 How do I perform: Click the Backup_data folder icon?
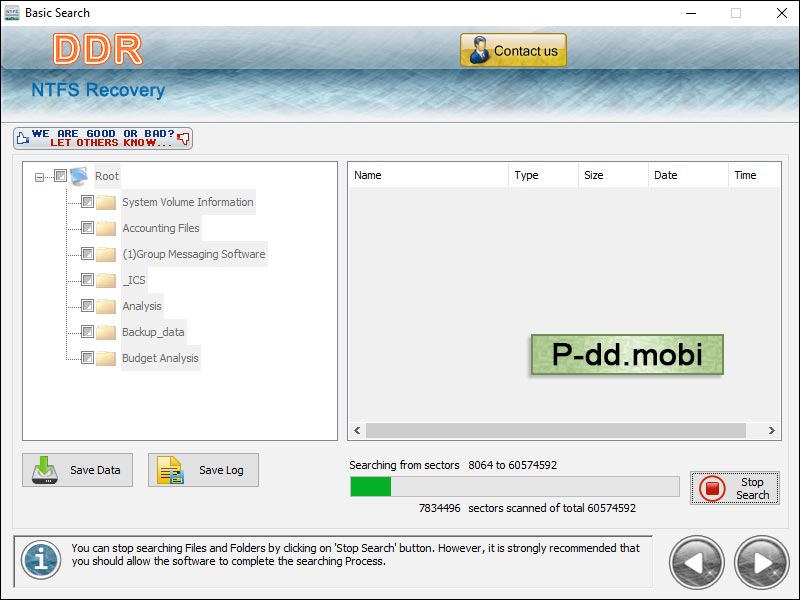click(x=106, y=332)
